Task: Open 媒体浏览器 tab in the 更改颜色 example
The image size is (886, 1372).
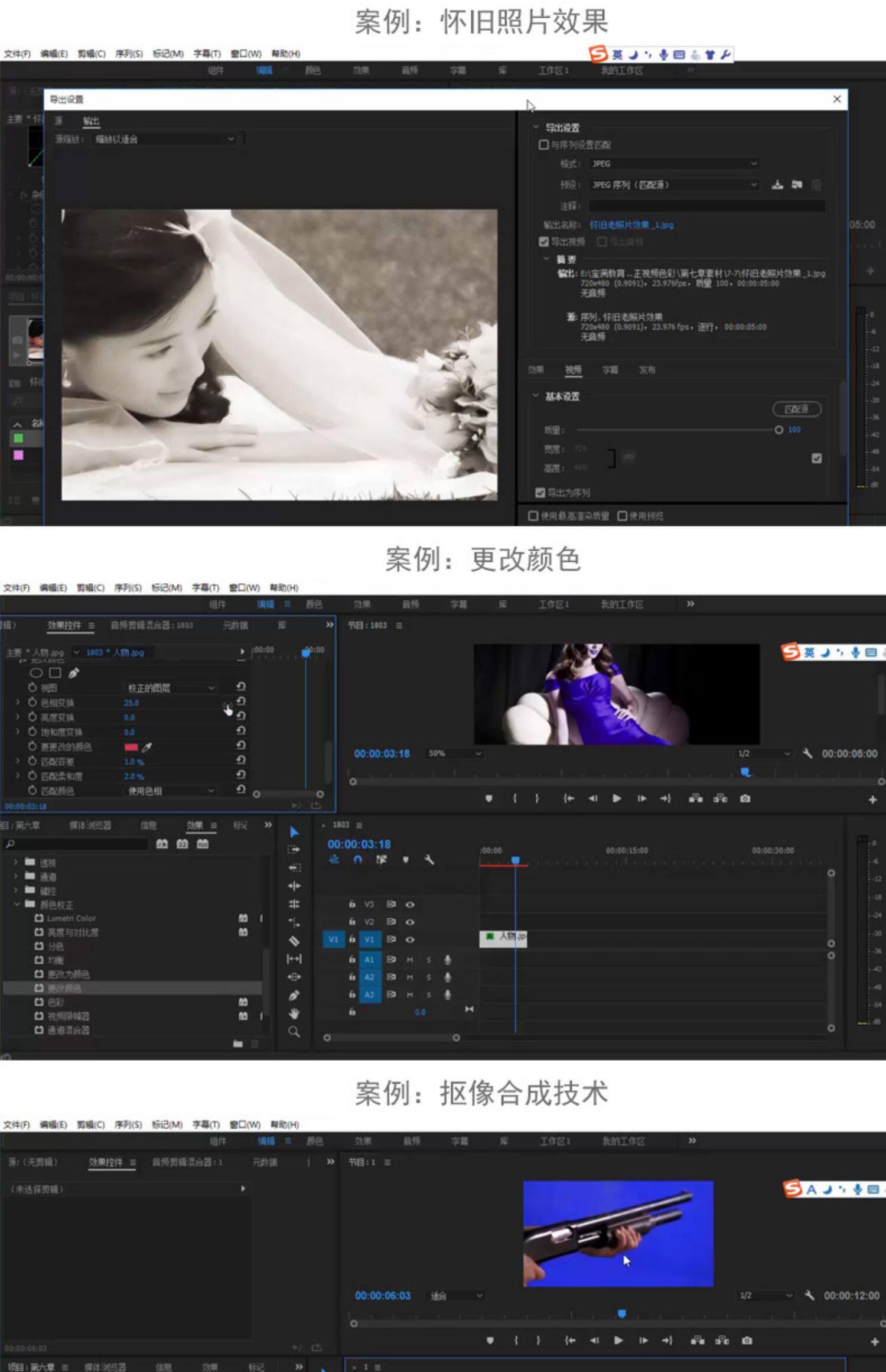Action: click(x=90, y=825)
